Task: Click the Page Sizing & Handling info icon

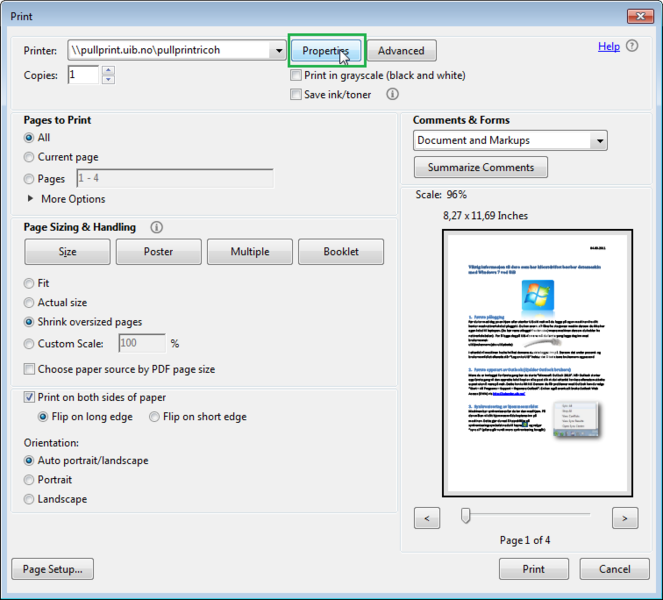Action: (x=156, y=227)
